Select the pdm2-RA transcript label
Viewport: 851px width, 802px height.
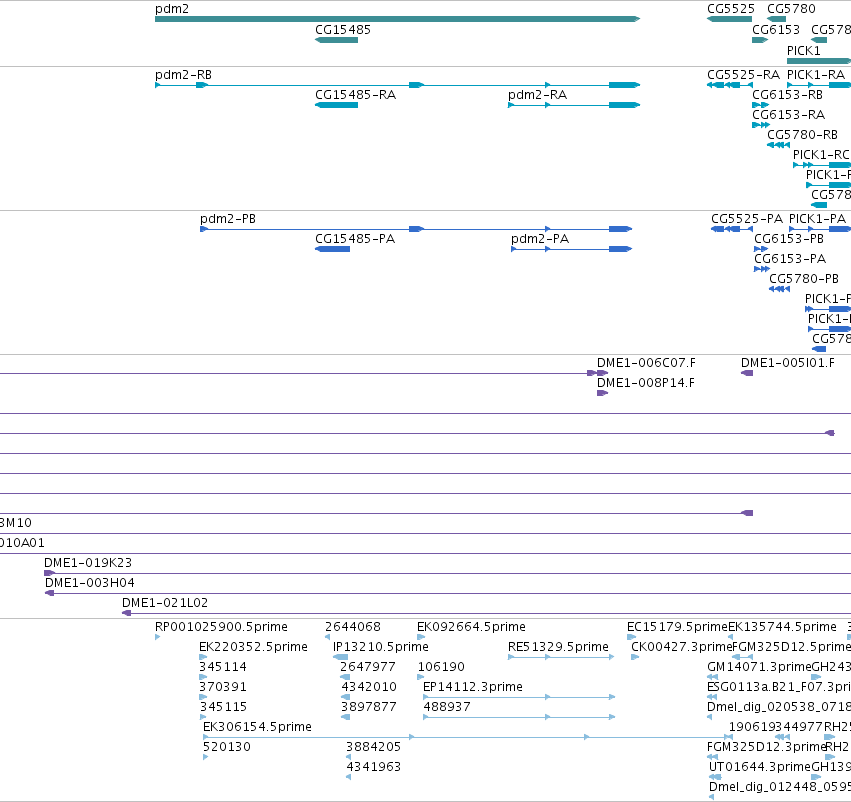click(537, 95)
